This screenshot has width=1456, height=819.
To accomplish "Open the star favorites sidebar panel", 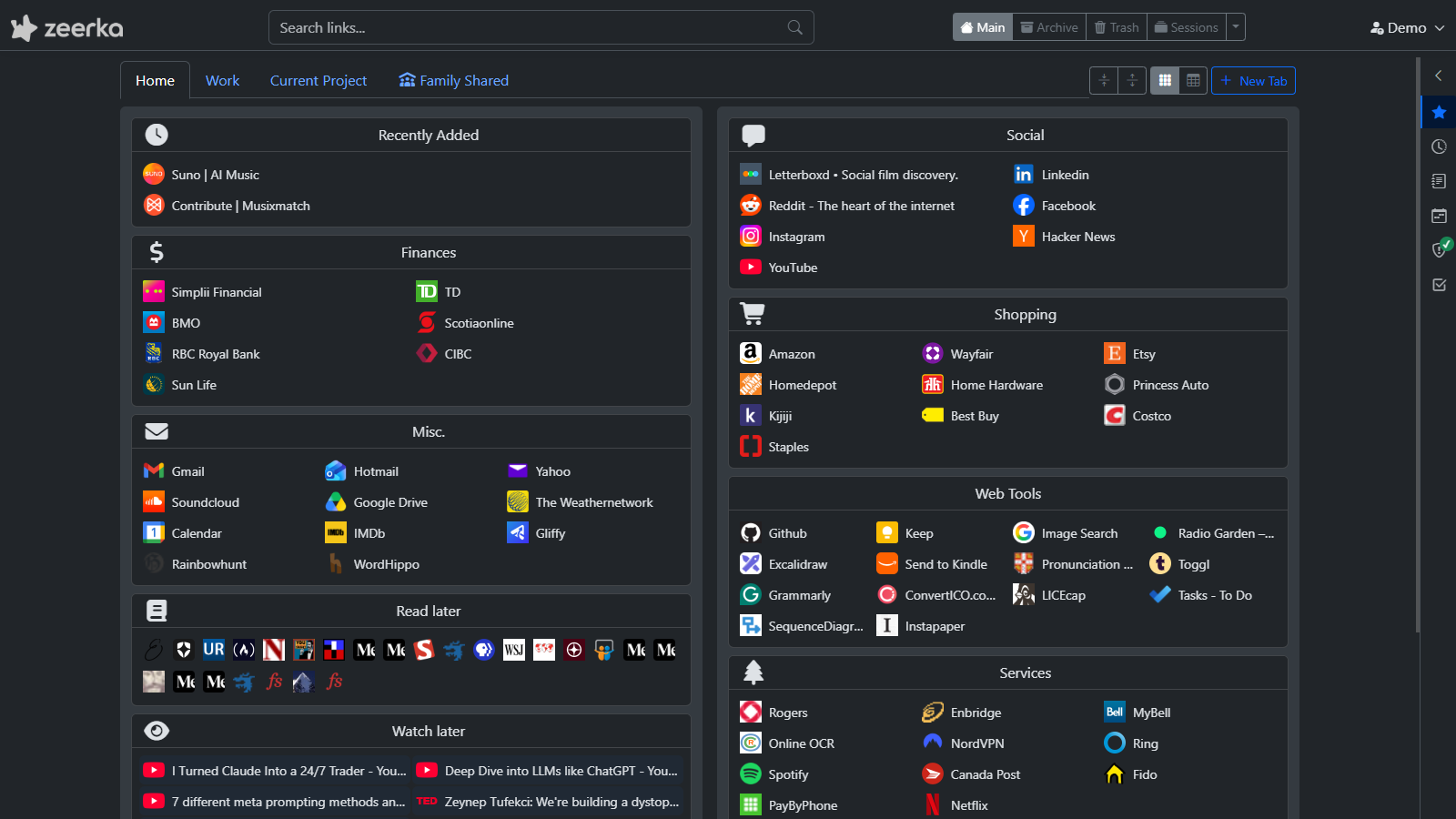I will (1439, 112).
